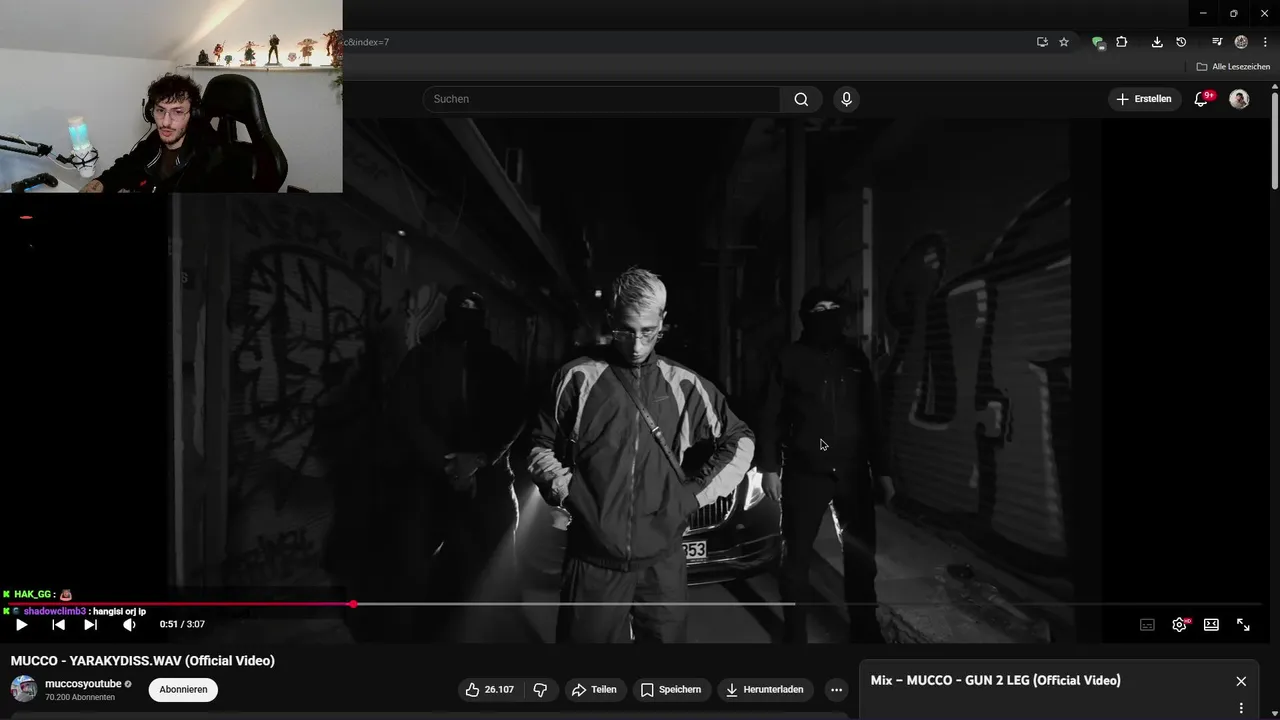The height and width of the screenshot is (720, 1280).
Task: Open browser history clock icon
Action: 1181,42
